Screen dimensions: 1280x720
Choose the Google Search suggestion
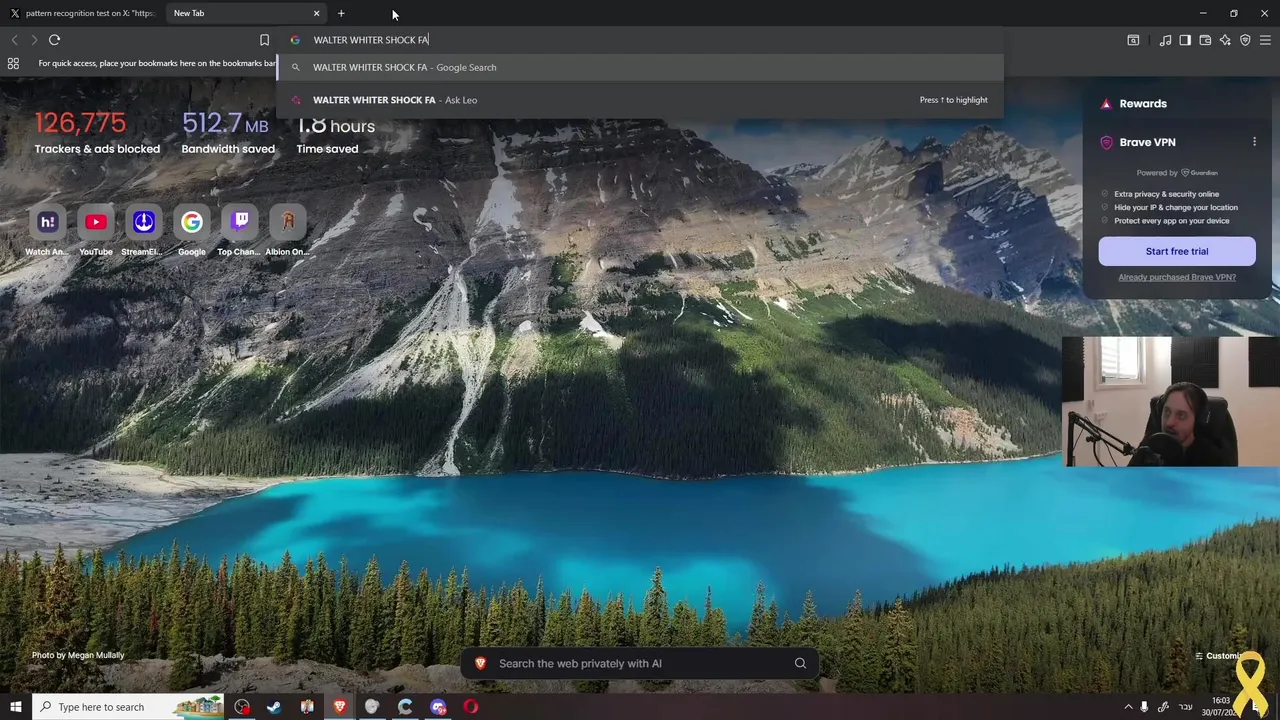click(640, 67)
